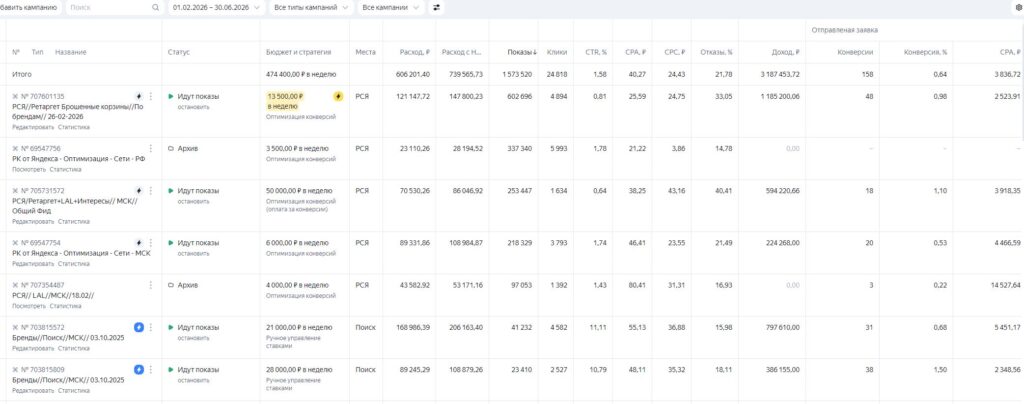The width and height of the screenshot is (1024, 404).
Task: Click Редактировать for campaign 703815809
Action: coord(33,390)
